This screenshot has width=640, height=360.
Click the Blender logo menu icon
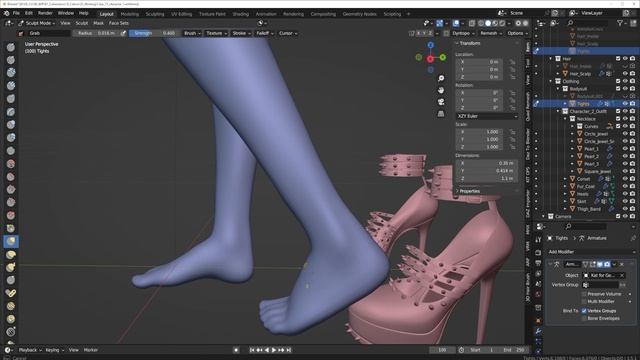click(7, 13)
